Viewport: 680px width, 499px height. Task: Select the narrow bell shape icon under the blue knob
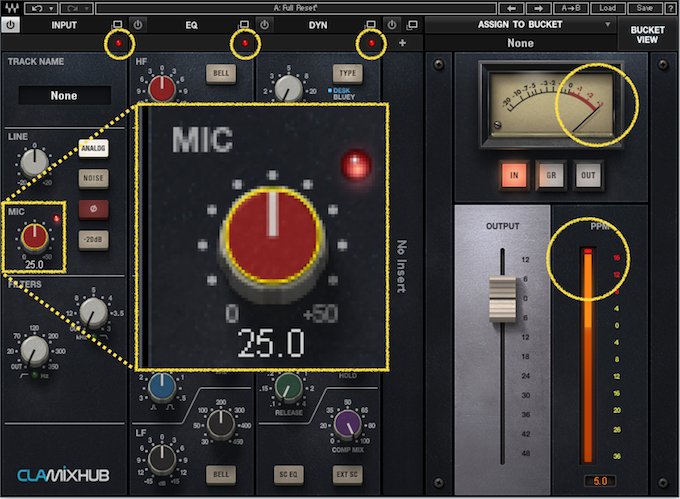[154, 407]
